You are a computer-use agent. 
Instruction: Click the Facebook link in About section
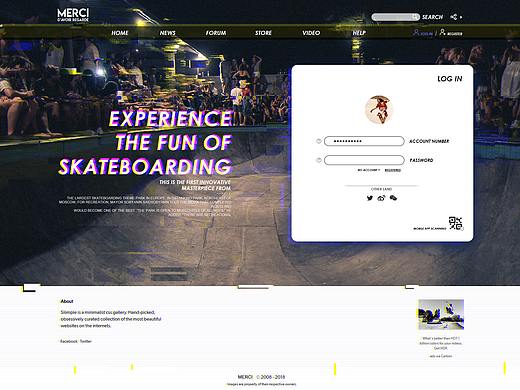[69, 341]
